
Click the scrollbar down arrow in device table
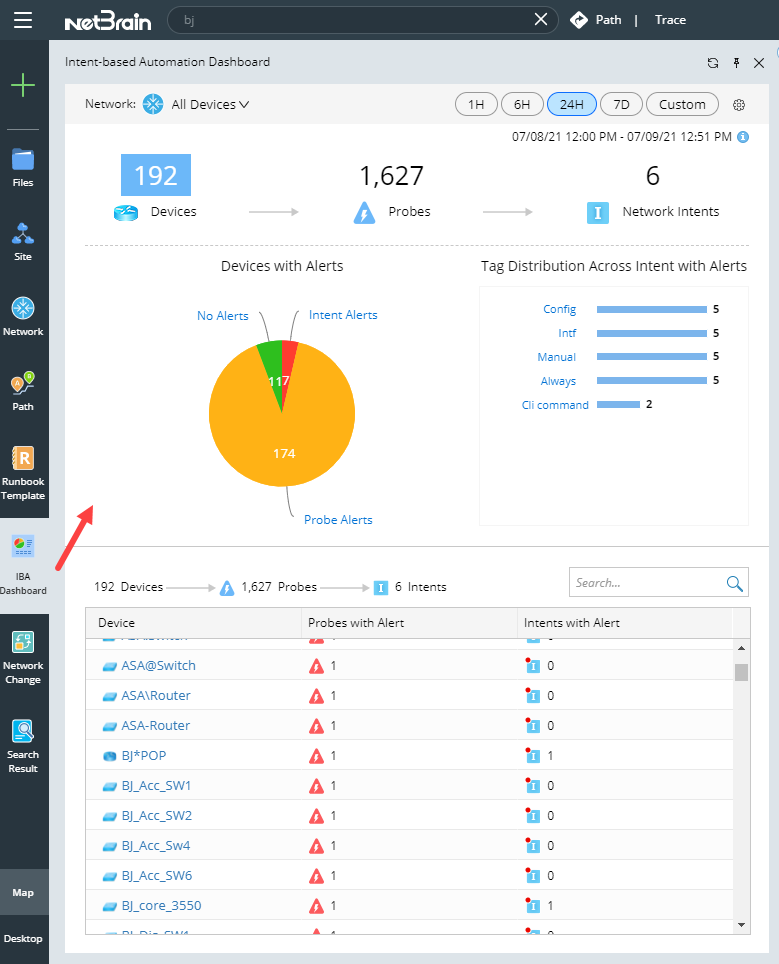click(x=741, y=925)
